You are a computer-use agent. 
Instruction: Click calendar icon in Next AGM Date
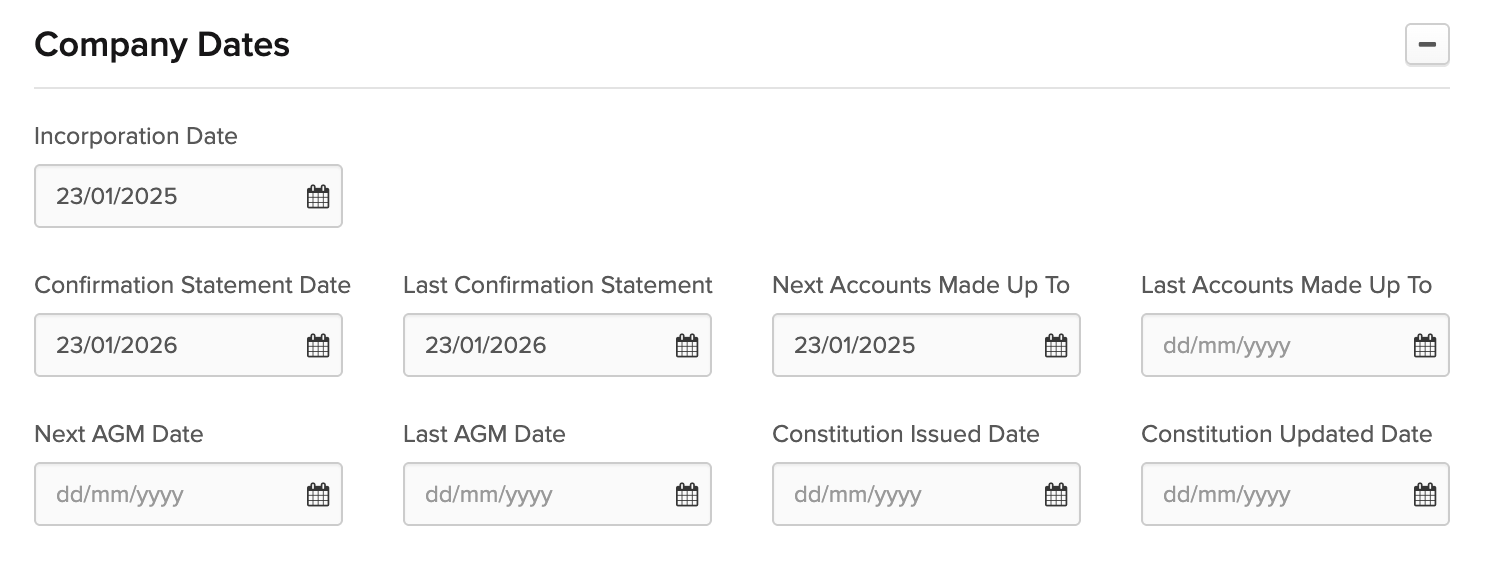tap(318, 494)
